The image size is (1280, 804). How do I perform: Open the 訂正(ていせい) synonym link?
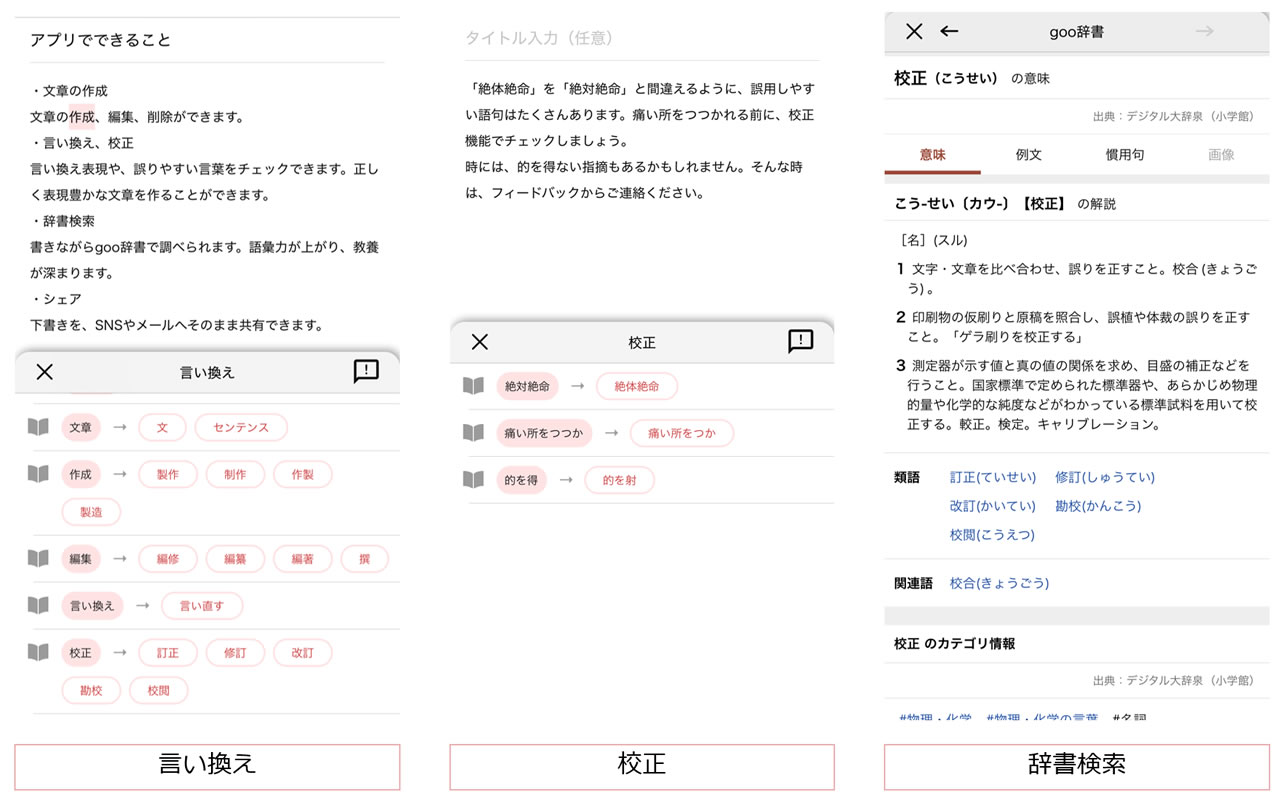point(992,477)
